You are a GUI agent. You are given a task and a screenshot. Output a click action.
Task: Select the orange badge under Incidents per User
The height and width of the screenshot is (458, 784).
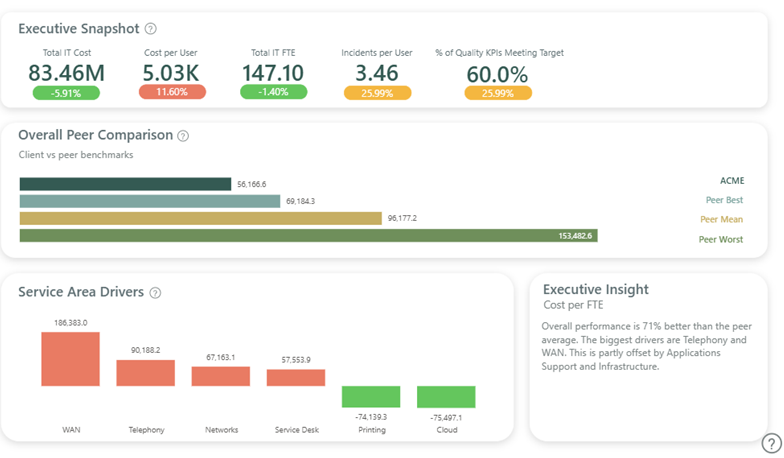(x=377, y=93)
